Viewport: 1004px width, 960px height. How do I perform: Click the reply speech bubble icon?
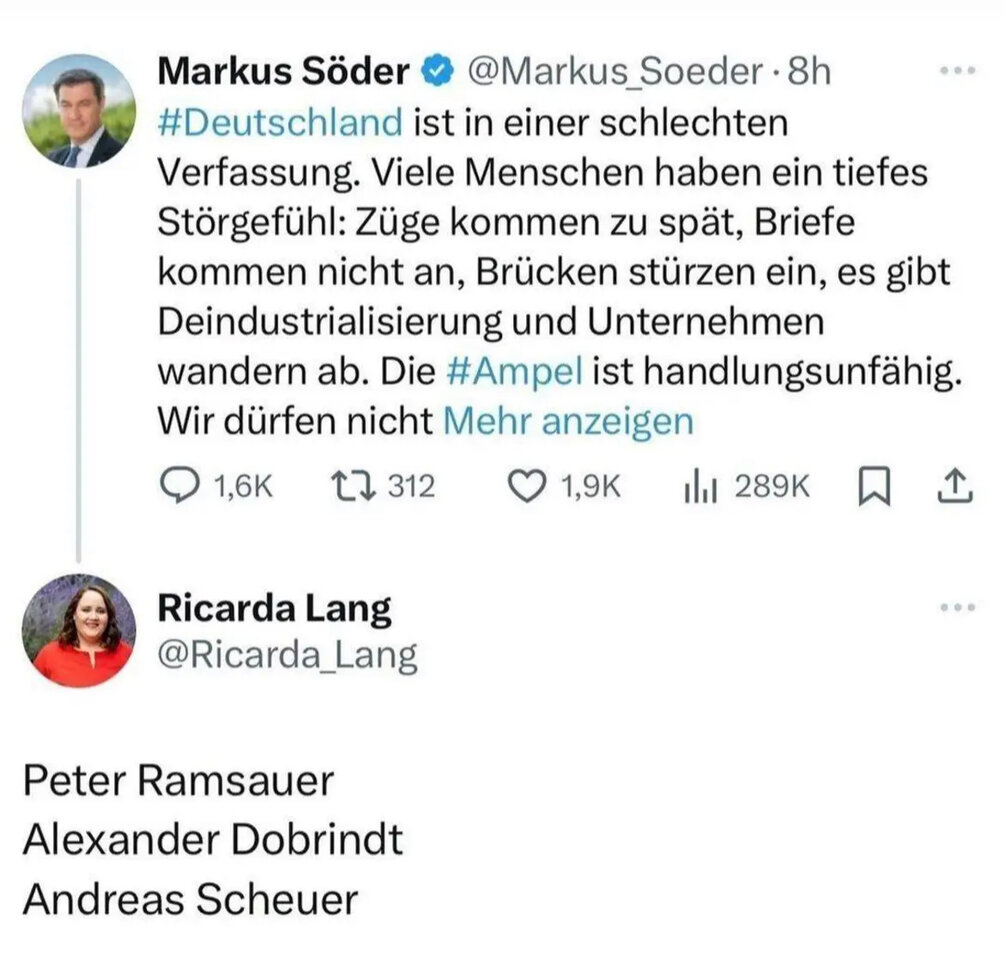click(179, 486)
